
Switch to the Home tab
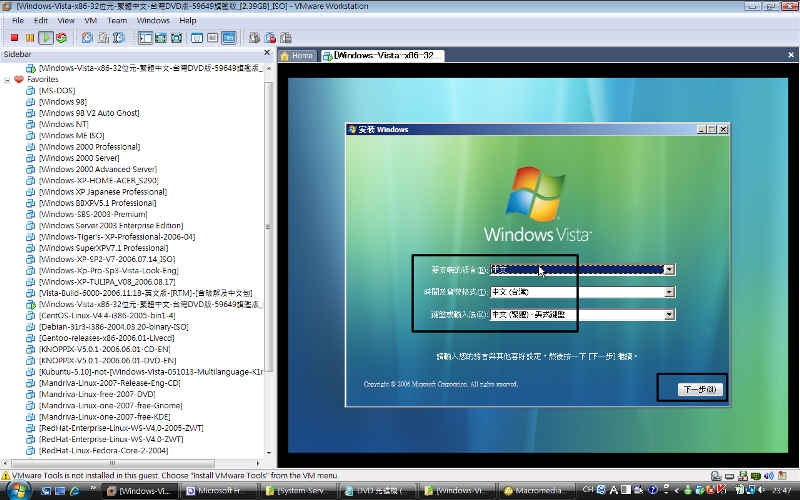click(x=297, y=56)
